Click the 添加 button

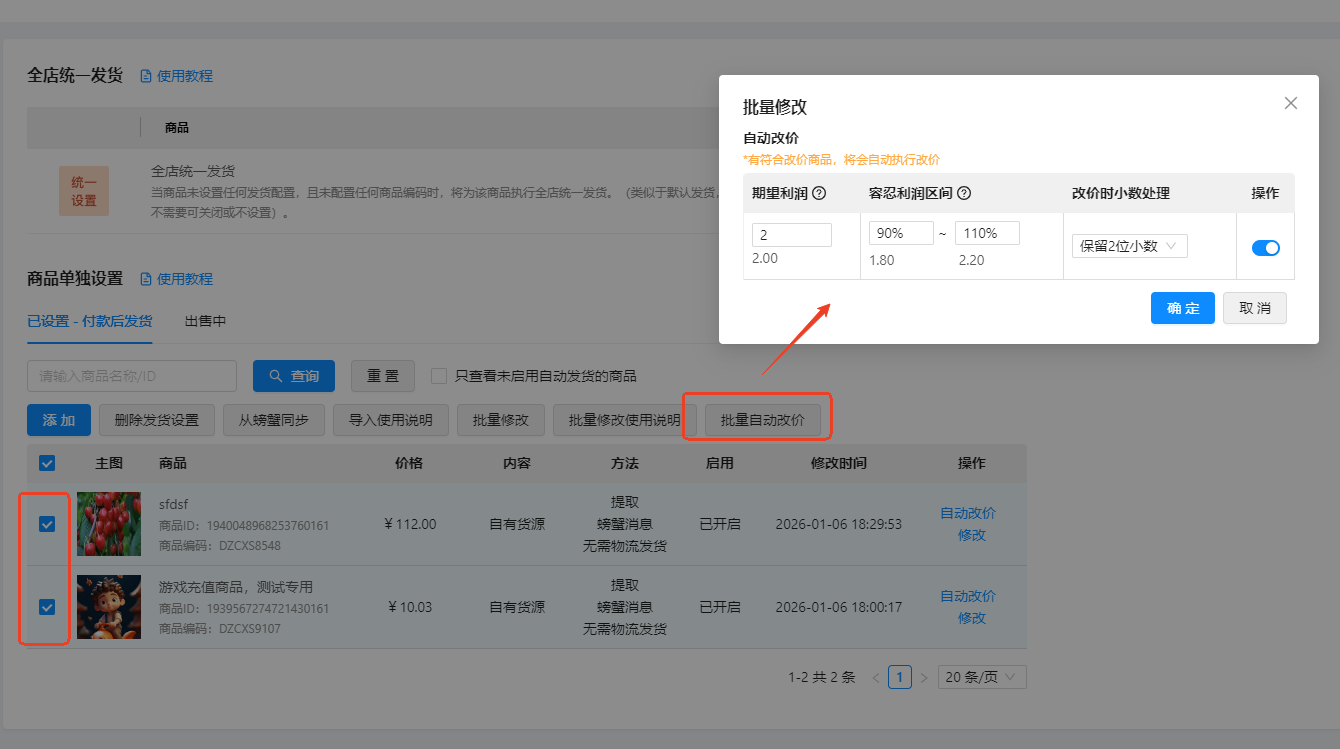click(59, 420)
